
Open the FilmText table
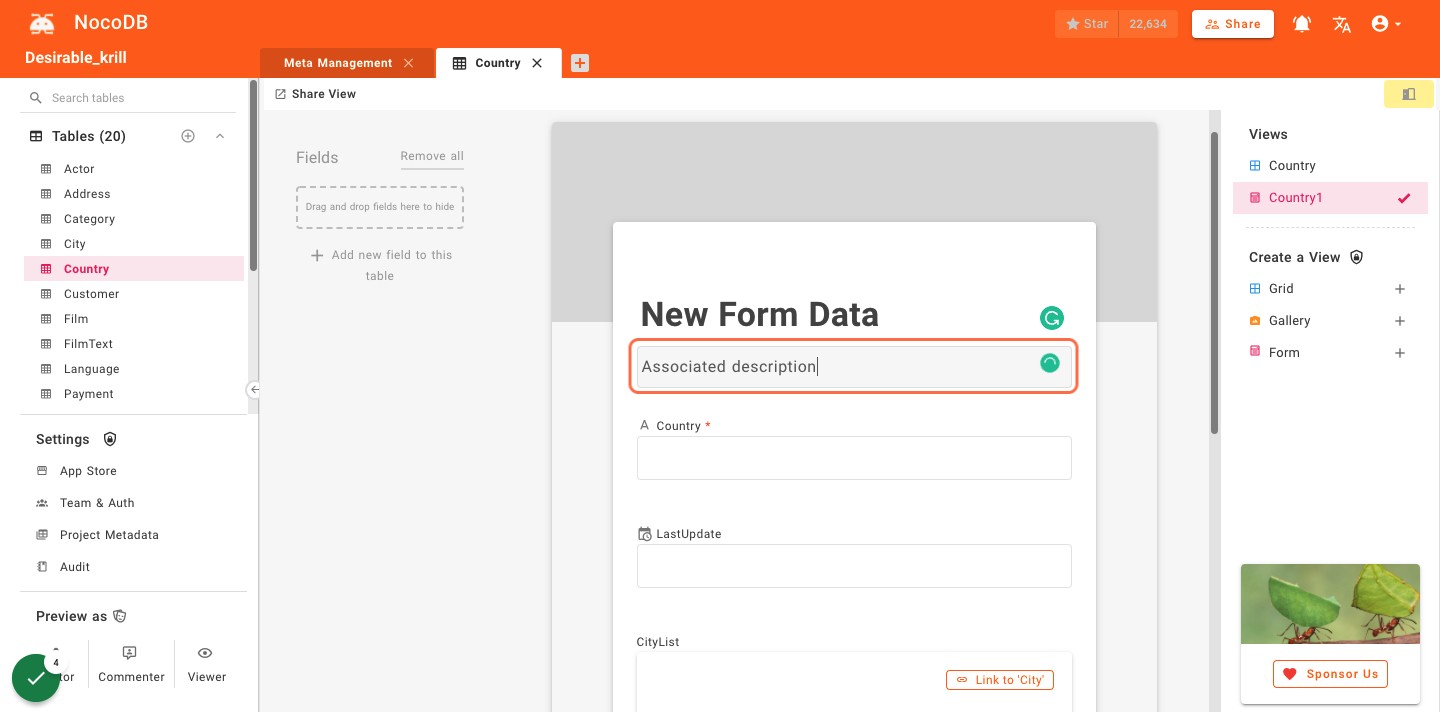point(134,344)
